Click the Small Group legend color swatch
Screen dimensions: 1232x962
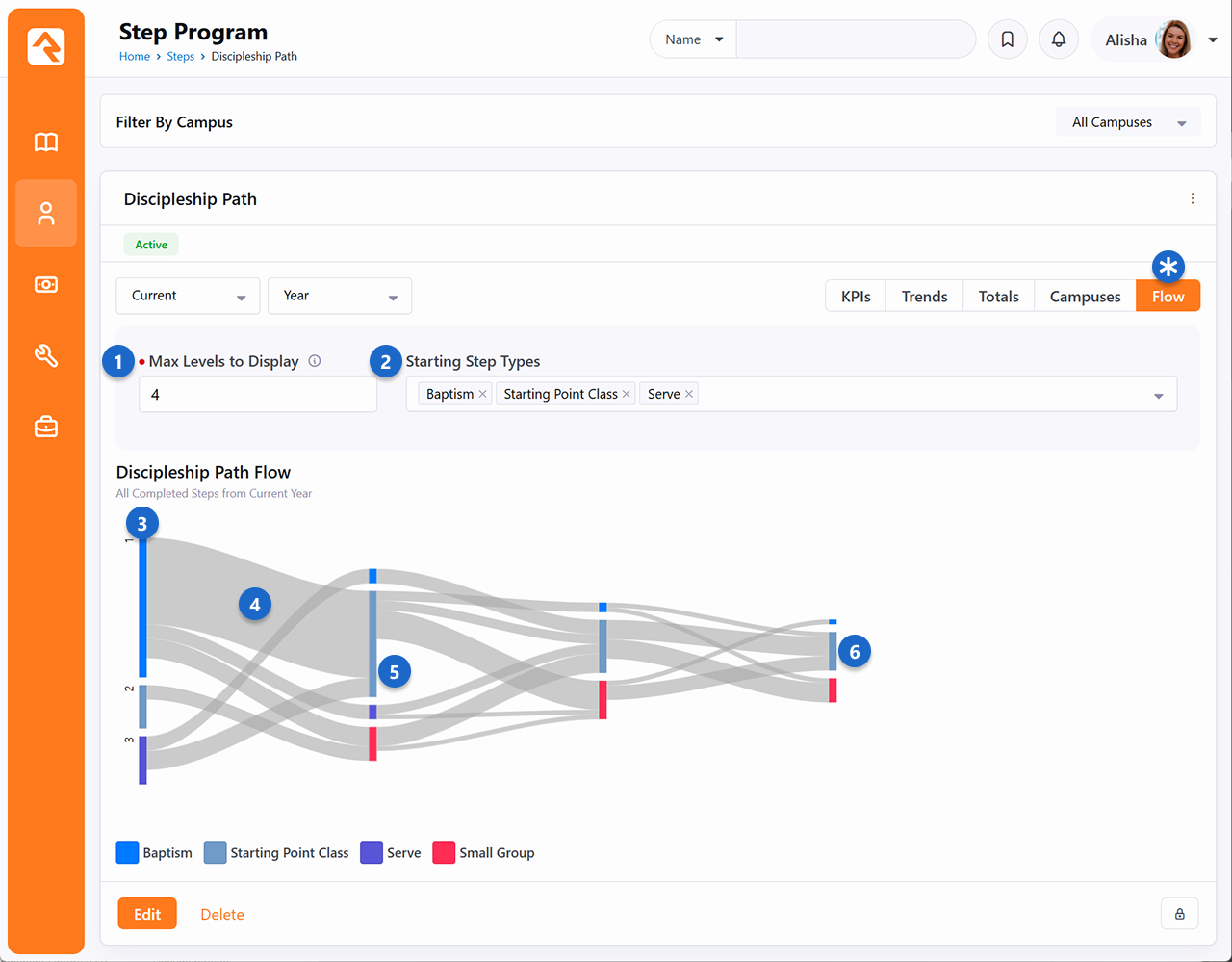click(x=444, y=852)
